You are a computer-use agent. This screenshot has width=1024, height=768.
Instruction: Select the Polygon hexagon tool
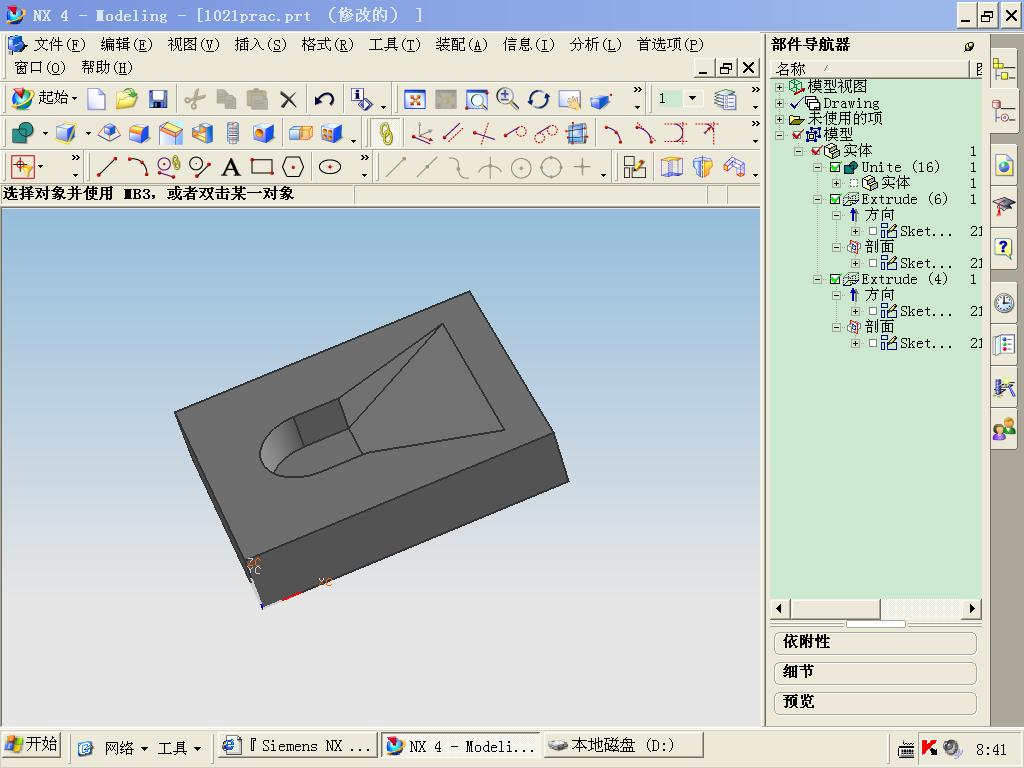tap(293, 167)
